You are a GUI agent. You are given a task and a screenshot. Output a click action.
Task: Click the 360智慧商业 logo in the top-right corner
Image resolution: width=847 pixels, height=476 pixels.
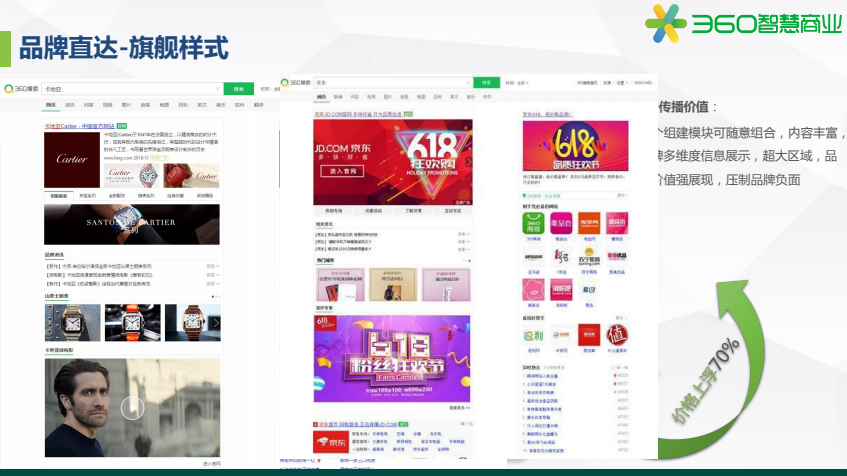click(742, 24)
